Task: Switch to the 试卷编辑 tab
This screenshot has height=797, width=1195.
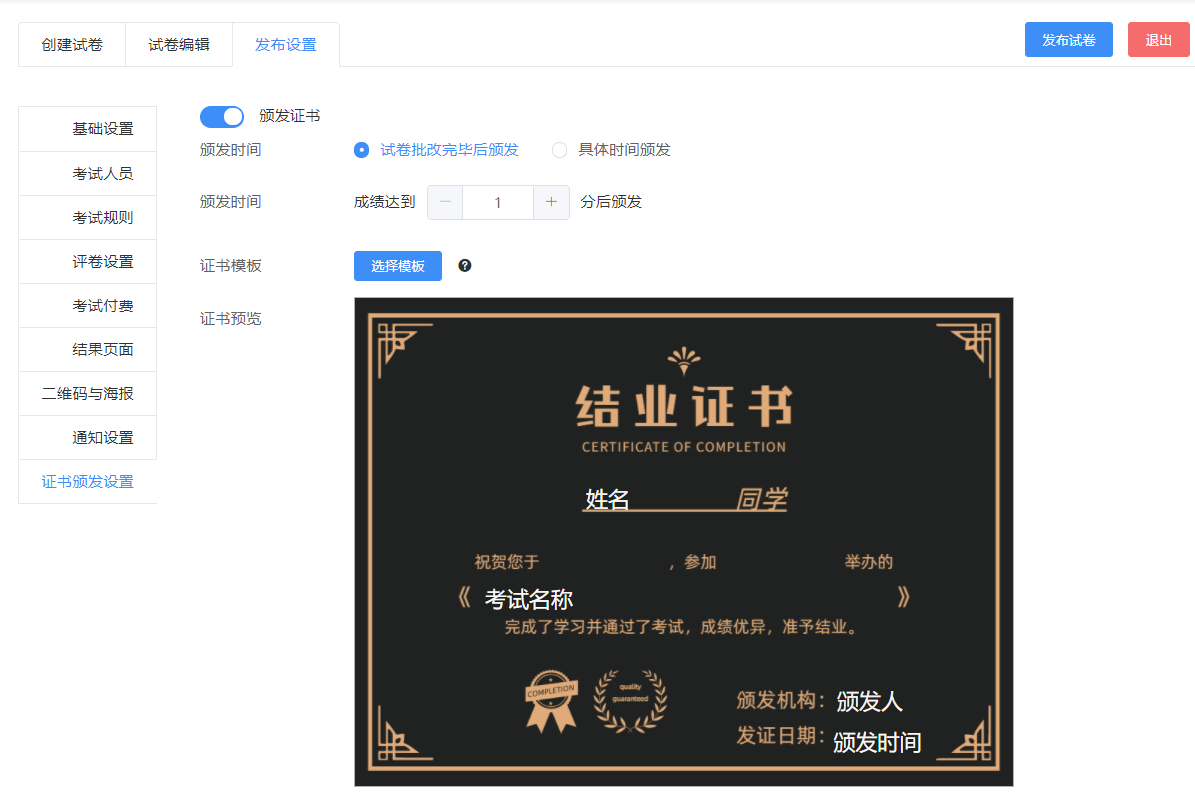Action: pos(179,45)
